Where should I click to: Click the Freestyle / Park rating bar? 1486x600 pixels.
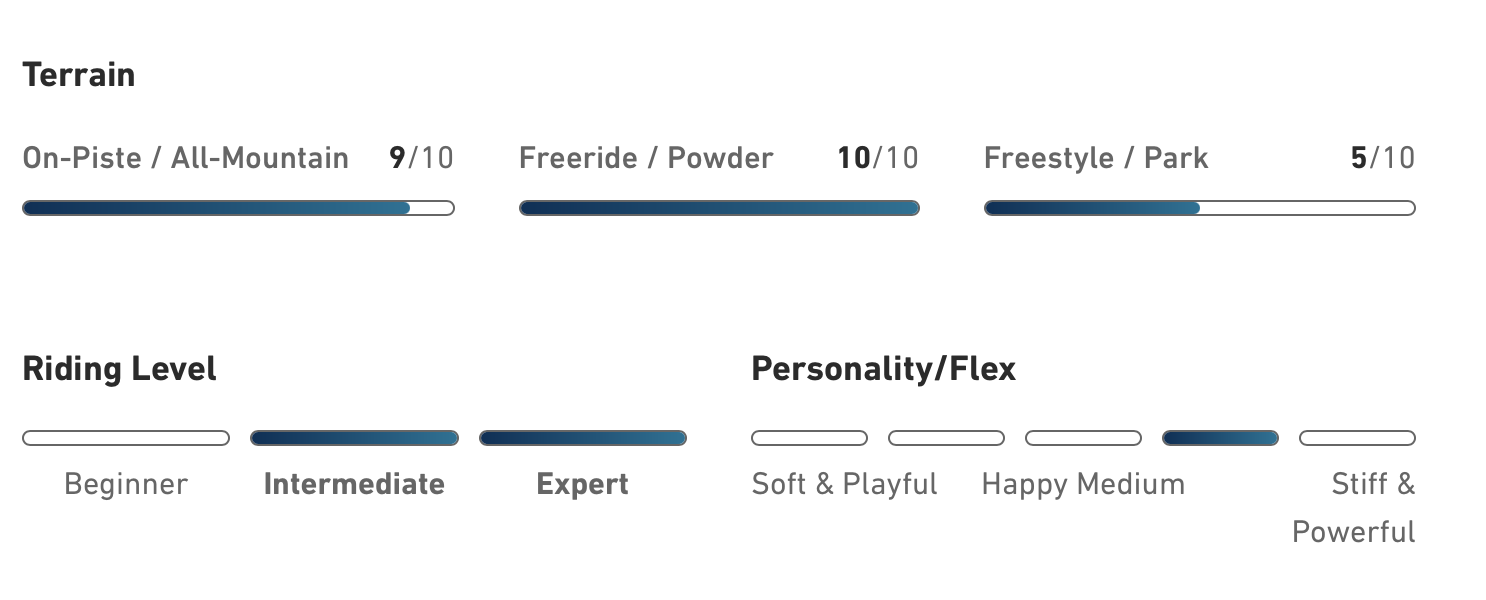point(1200,208)
